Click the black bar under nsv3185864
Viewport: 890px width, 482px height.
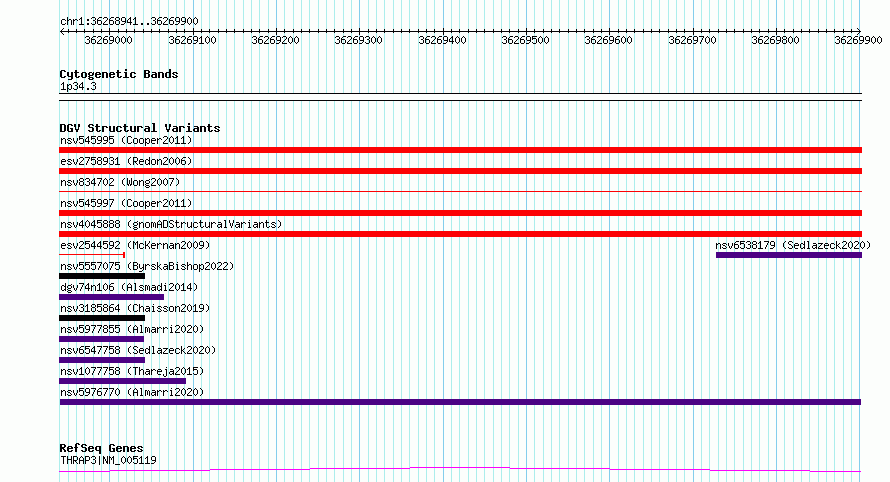pos(102,318)
